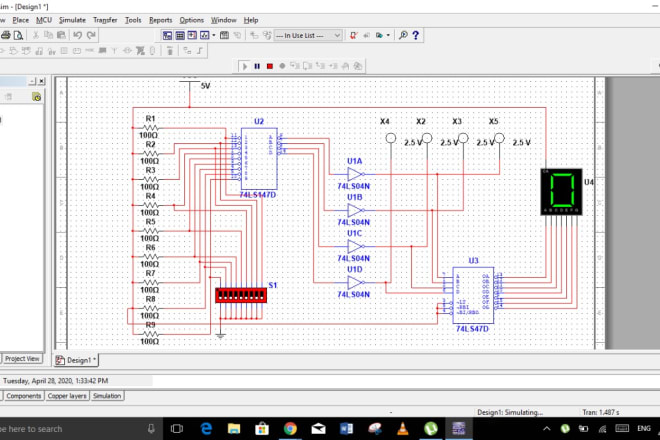Select the U1B inverter gate
Viewport: 660px width, 440px height.
[x=355, y=210]
